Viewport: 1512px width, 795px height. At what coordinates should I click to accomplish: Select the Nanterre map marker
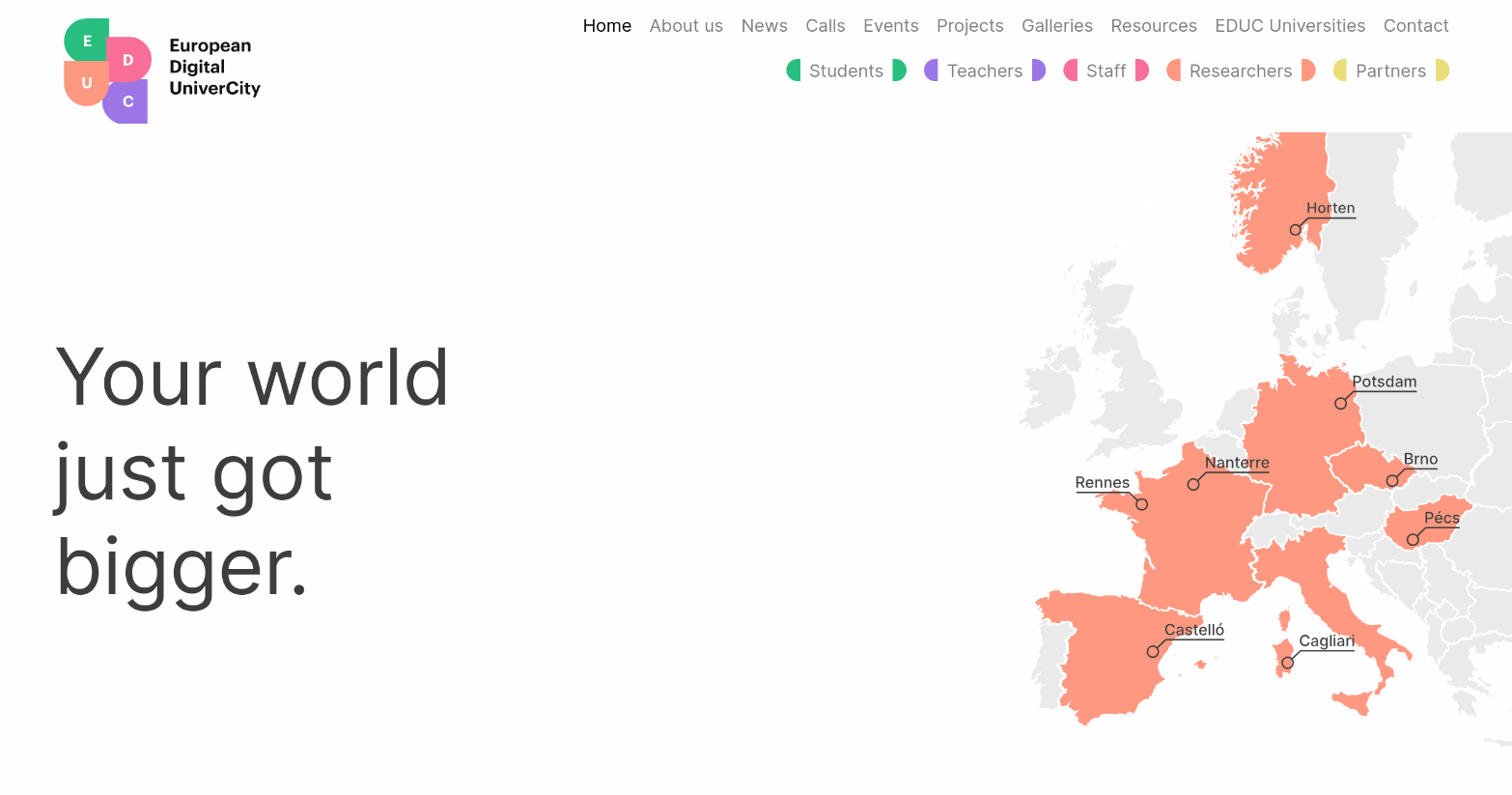[1193, 485]
